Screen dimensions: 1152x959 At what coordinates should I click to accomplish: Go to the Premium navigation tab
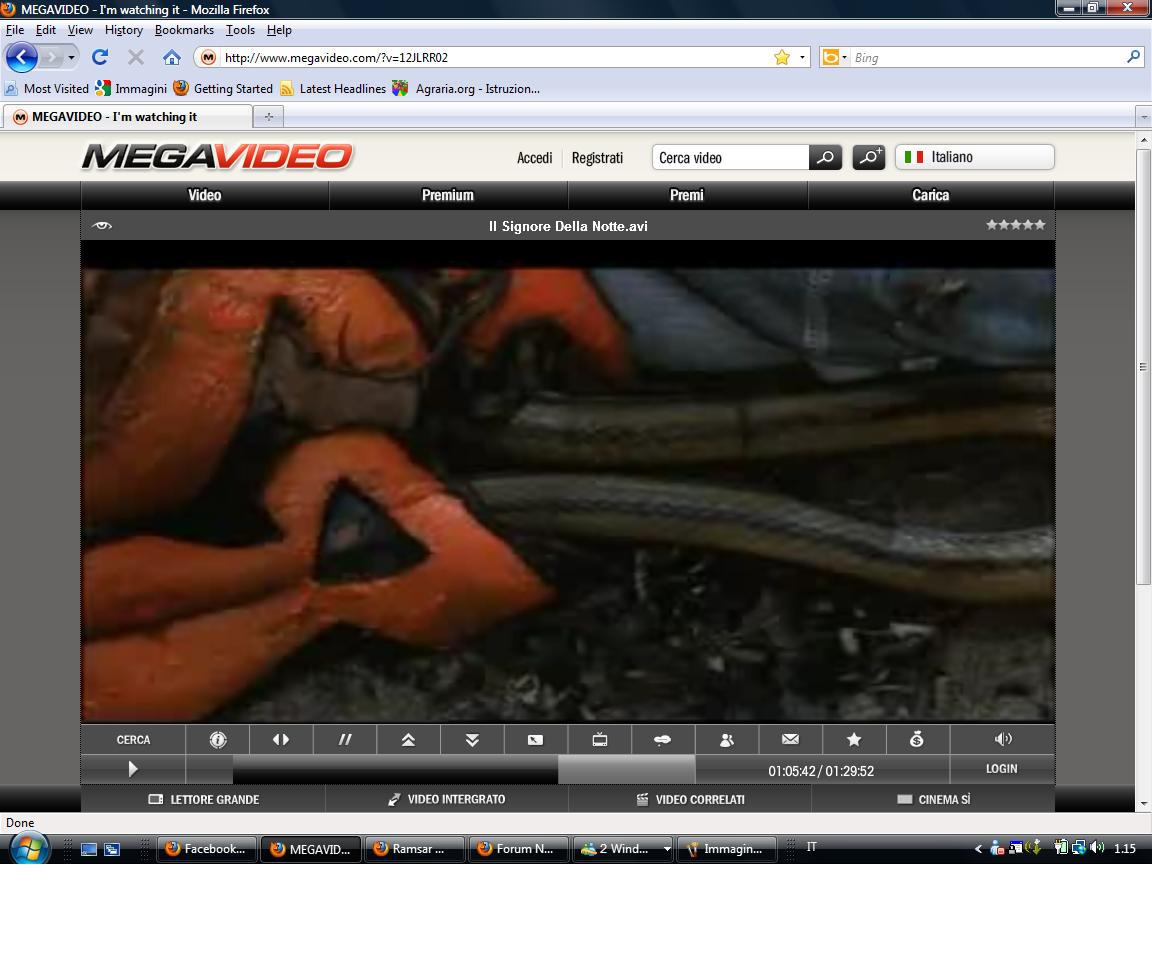[447, 195]
